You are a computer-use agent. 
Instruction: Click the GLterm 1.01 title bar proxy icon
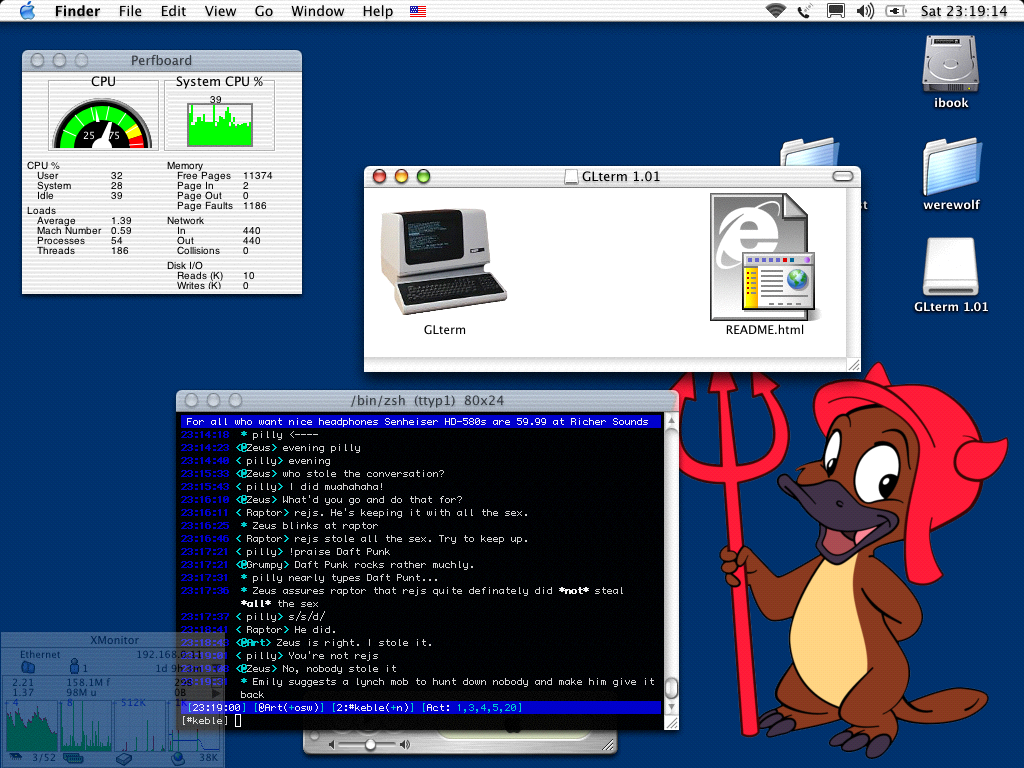tap(571, 176)
